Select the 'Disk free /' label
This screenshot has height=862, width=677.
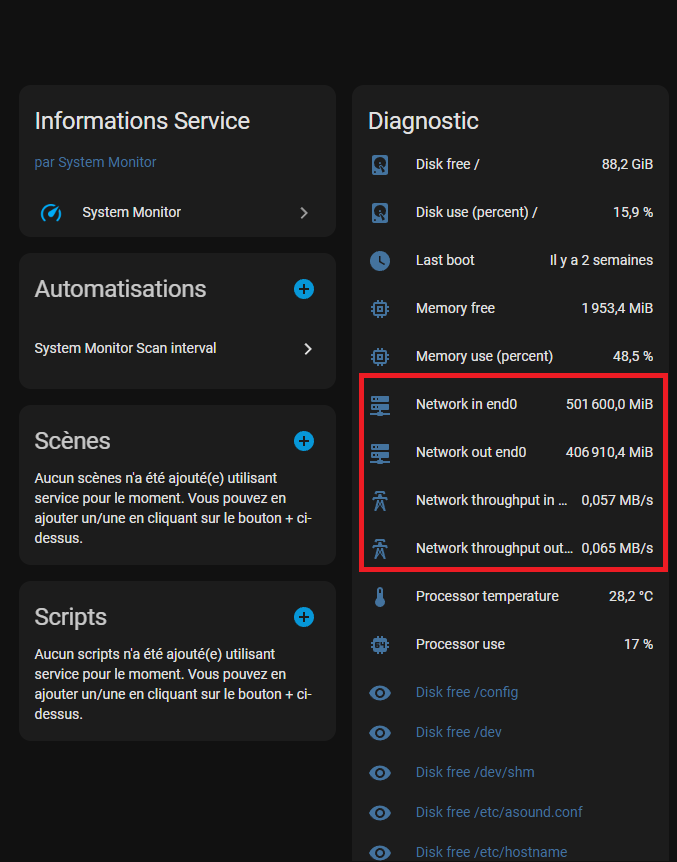coord(447,164)
